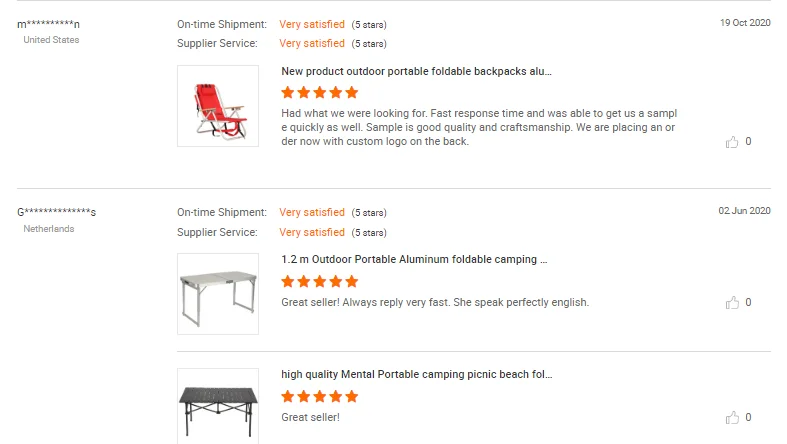Screen dimensions: 787x444
Task: Click star rating of the 1.2 m table review
Action: [320, 282]
